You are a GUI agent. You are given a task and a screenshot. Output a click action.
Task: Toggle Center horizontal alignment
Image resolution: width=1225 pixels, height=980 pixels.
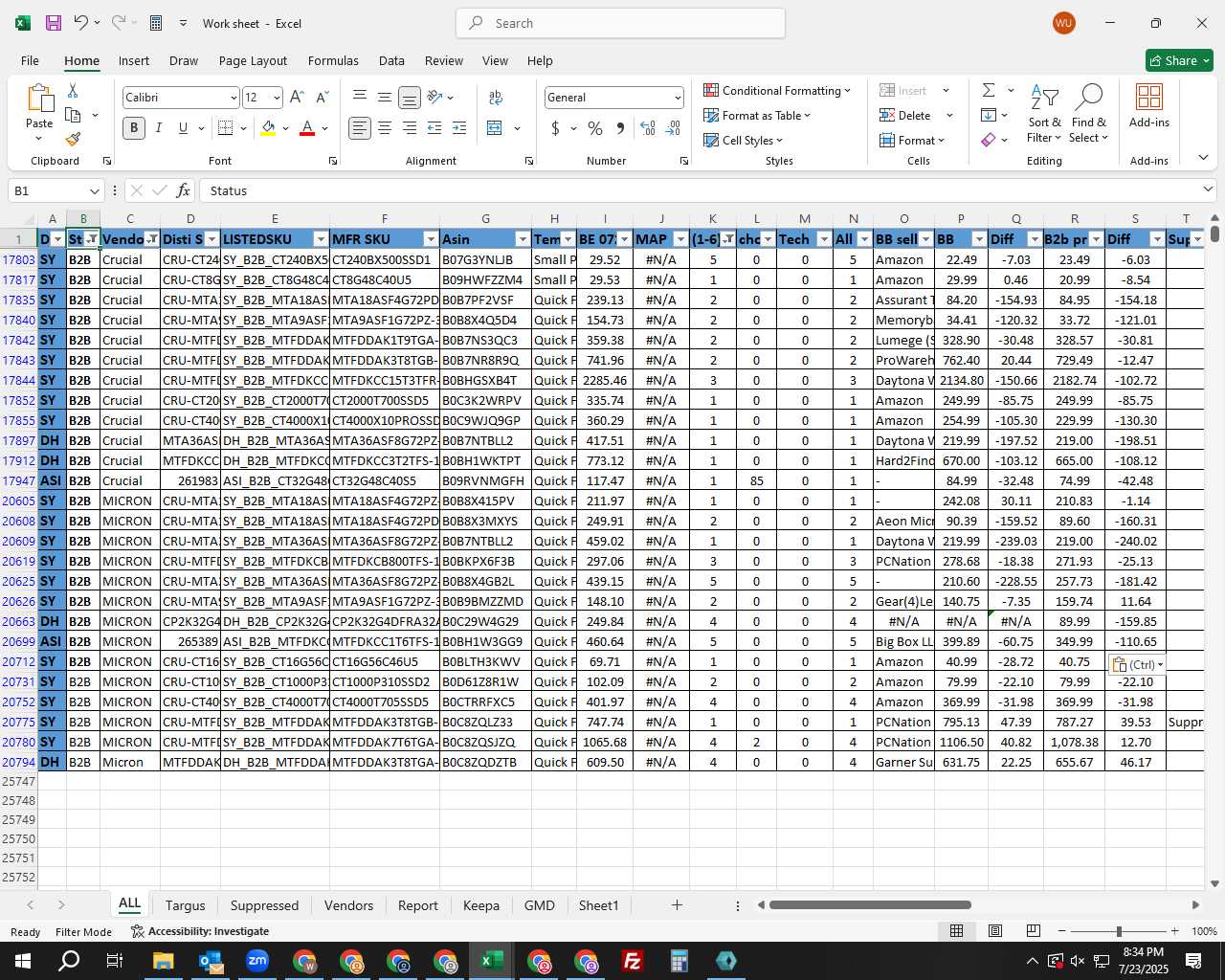click(x=385, y=128)
